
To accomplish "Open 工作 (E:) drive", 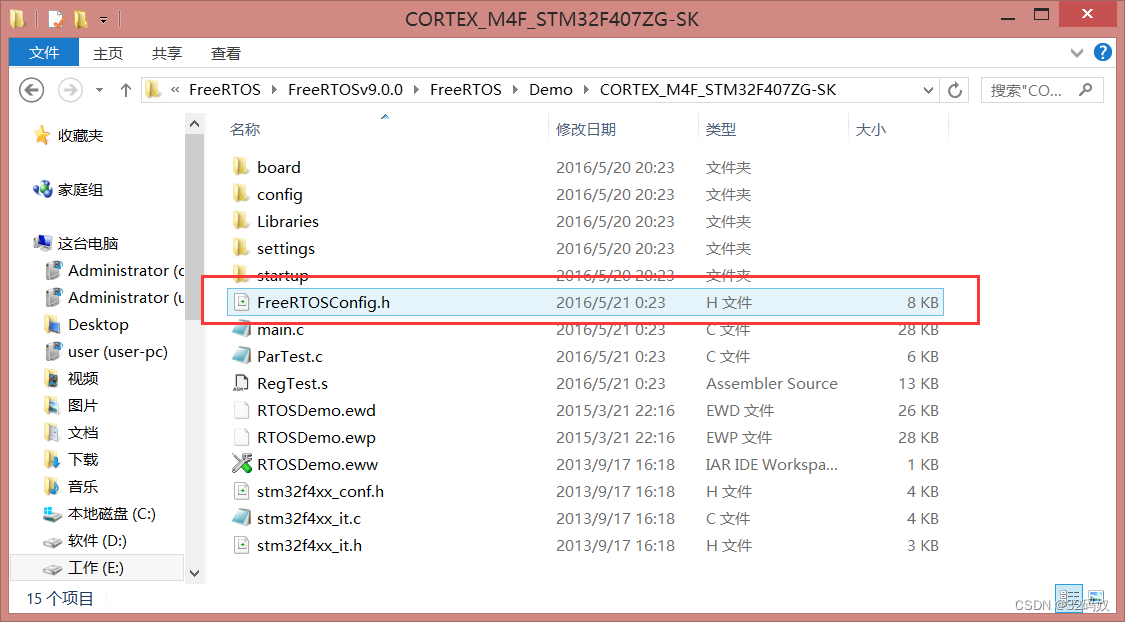I will point(95,567).
